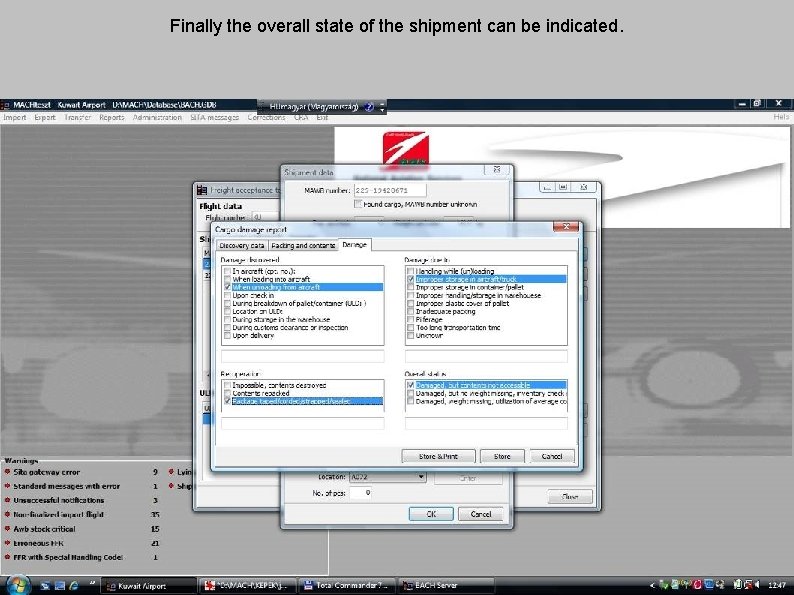Click red icon beside Awb stock critical
This screenshot has width=794, height=595.
tap(8, 529)
